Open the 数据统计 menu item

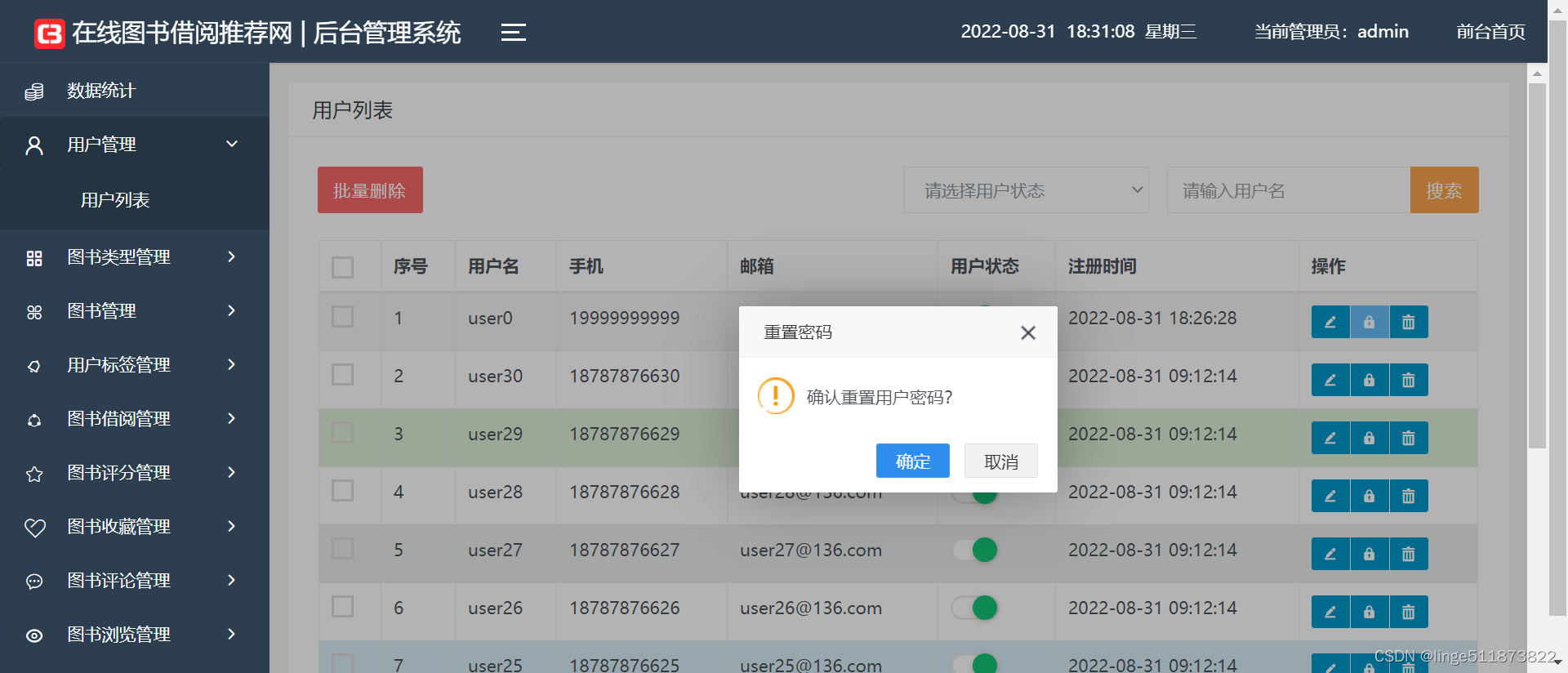coord(135,91)
